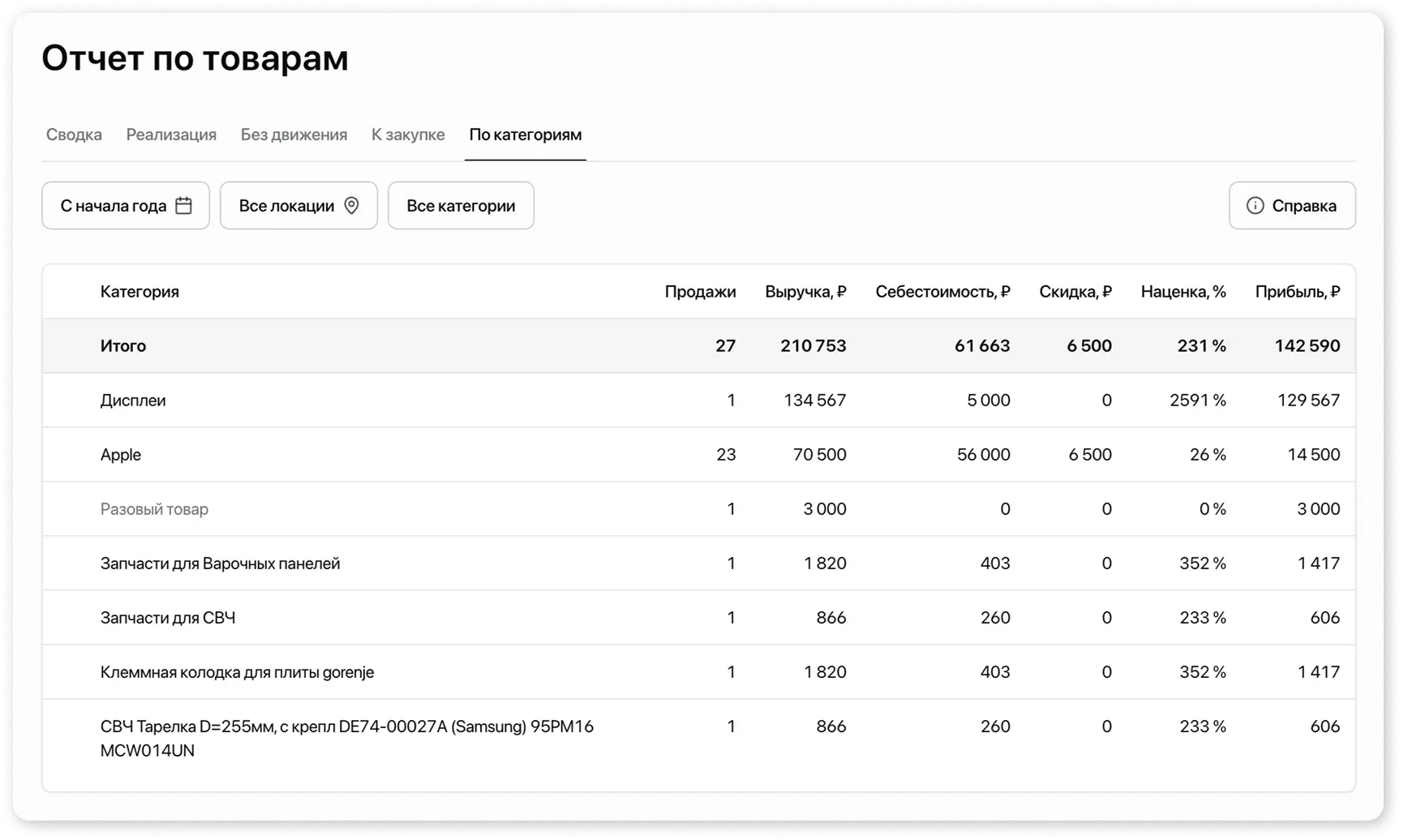
Task: Open Запчасти для Варочных панелей row
Action: (220, 564)
